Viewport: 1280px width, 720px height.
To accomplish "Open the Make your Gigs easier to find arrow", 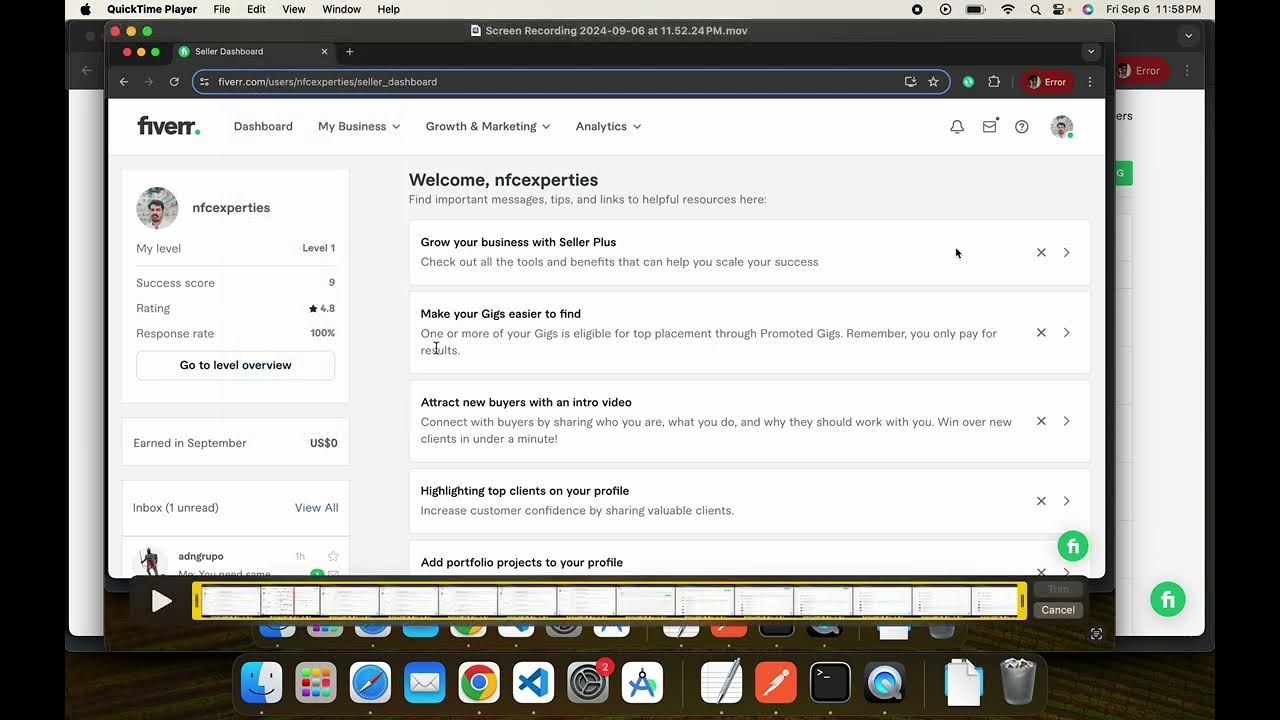I will (x=1067, y=333).
